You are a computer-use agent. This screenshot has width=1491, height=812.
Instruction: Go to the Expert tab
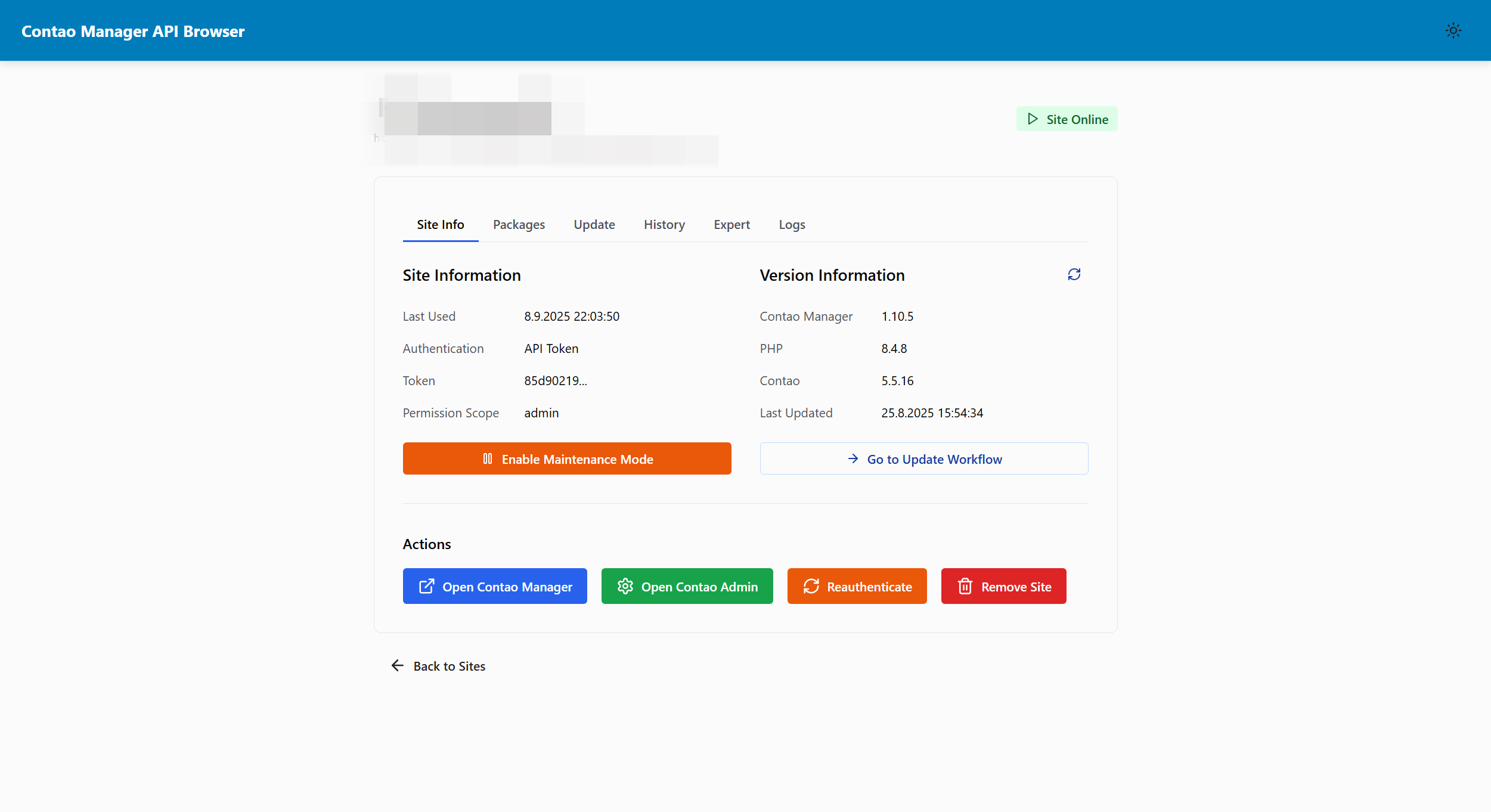point(731,225)
